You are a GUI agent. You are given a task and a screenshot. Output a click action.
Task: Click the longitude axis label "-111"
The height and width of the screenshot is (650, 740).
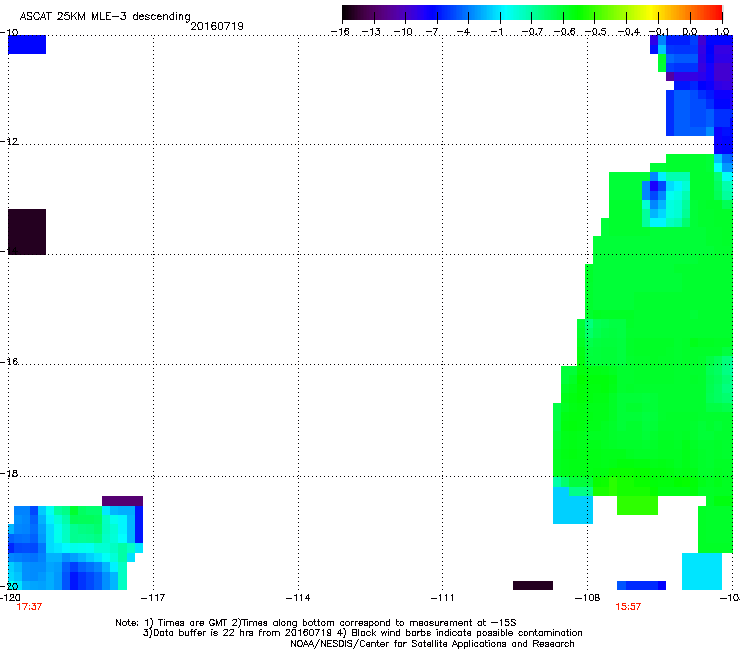coord(443,598)
